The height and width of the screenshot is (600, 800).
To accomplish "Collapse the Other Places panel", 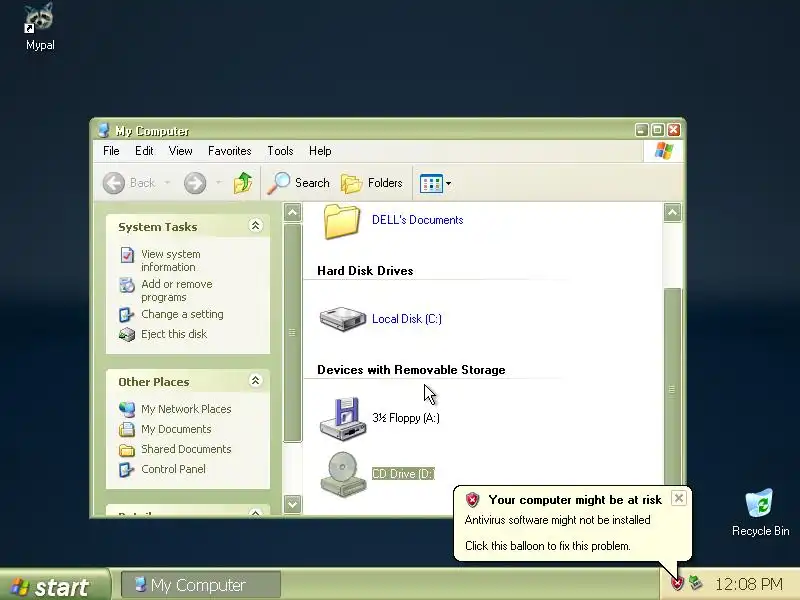I will [255, 381].
